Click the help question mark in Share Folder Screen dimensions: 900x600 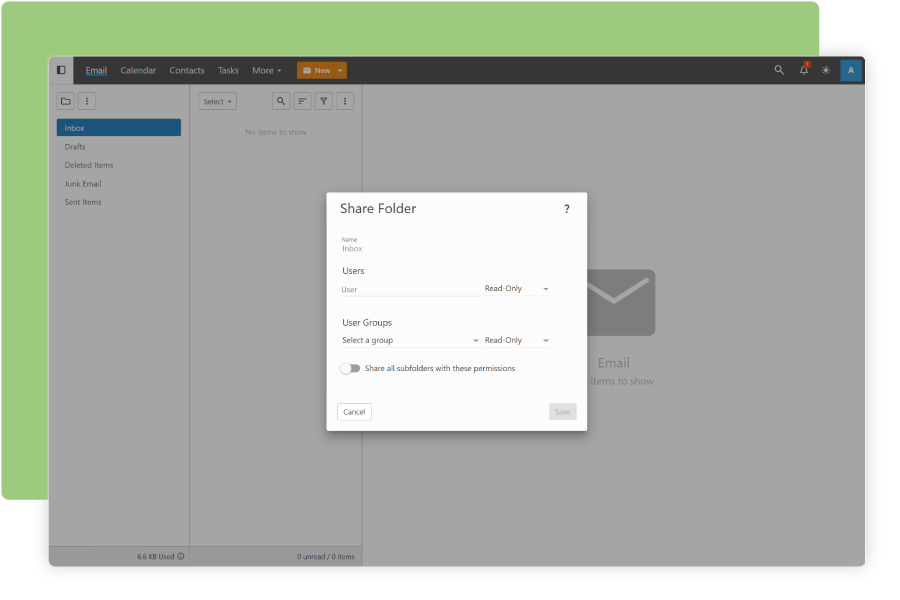[x=567, y=209]
